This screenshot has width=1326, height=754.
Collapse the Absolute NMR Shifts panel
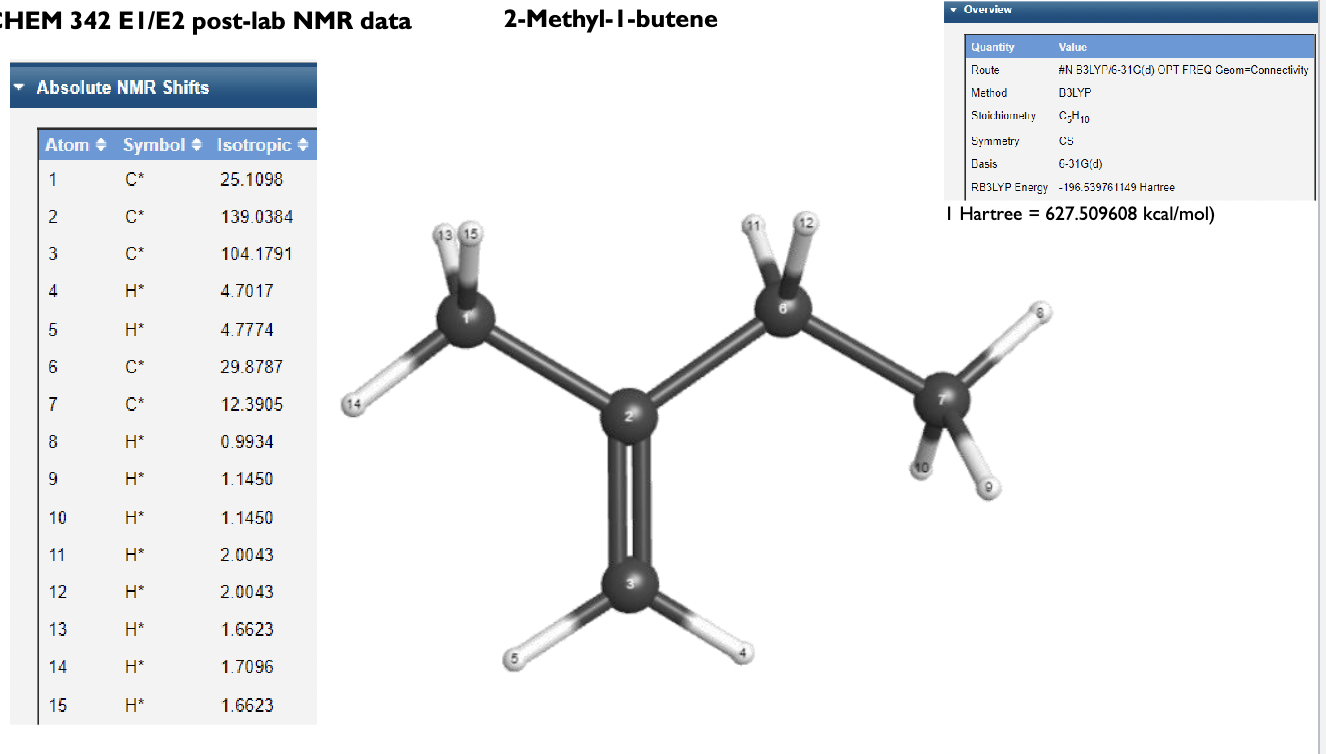(x=21, y=88)
